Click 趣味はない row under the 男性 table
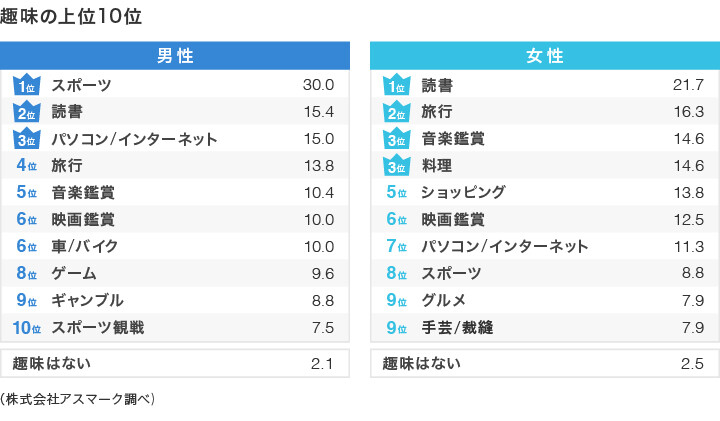This screenshot has width=720, height=421. tap(175, 363)
